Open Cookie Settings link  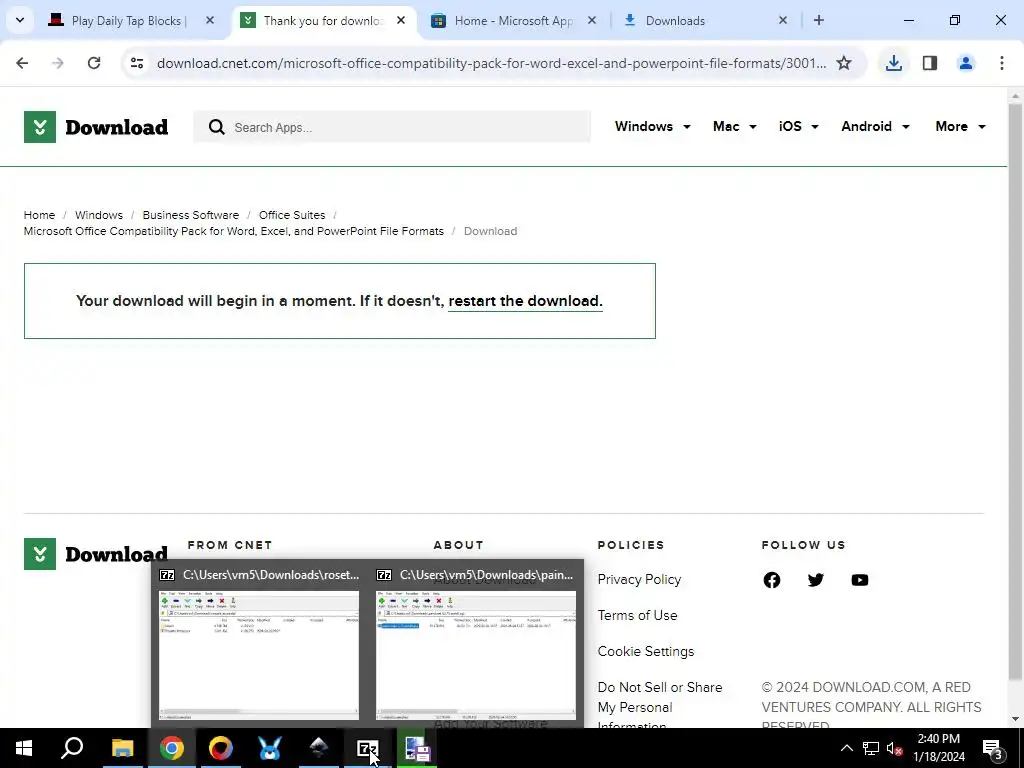click(x=646, y=651)
